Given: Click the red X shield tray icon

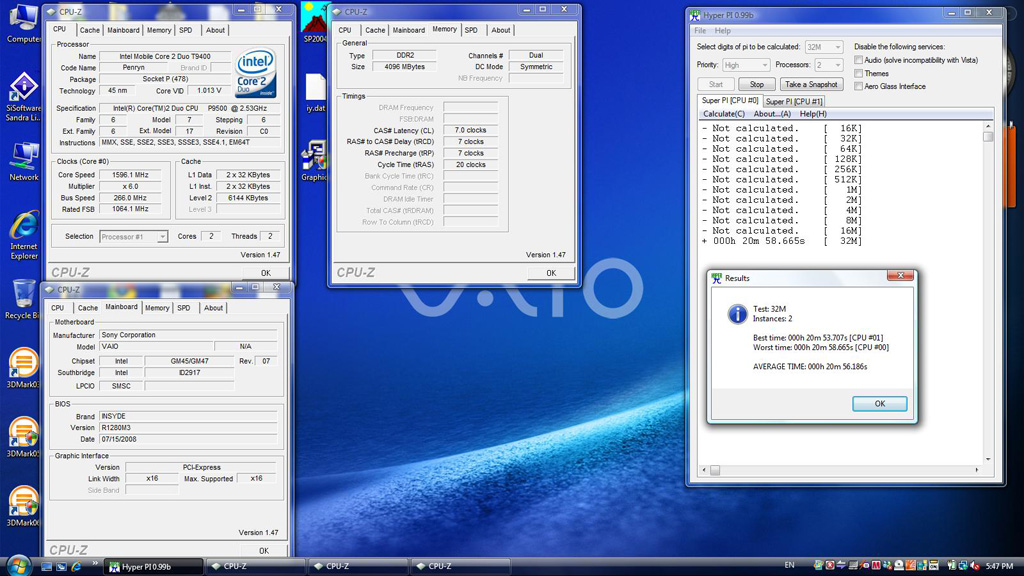Looking at the screenshot, I should tap(830, 566).
